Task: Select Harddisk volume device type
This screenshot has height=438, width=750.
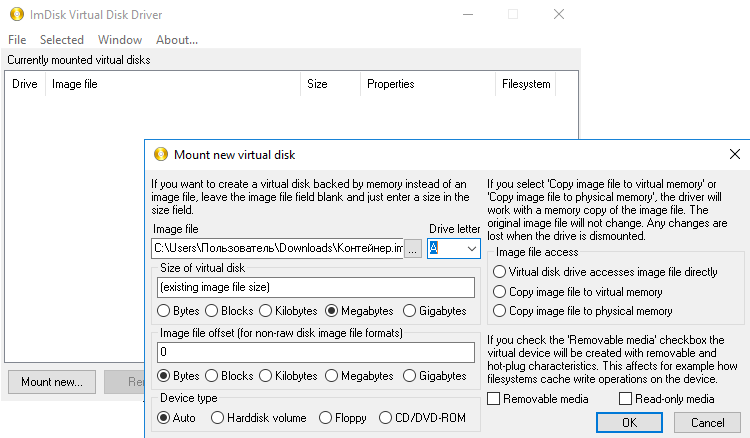Action: 258,418
